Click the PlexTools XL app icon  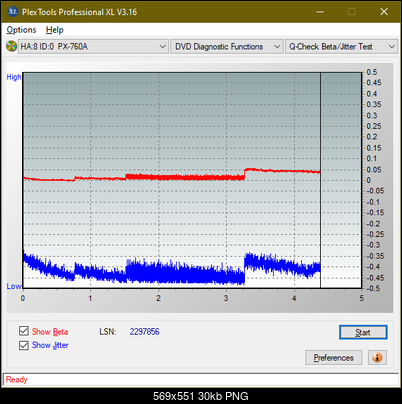pyautogui.click(x=12, y=12)
